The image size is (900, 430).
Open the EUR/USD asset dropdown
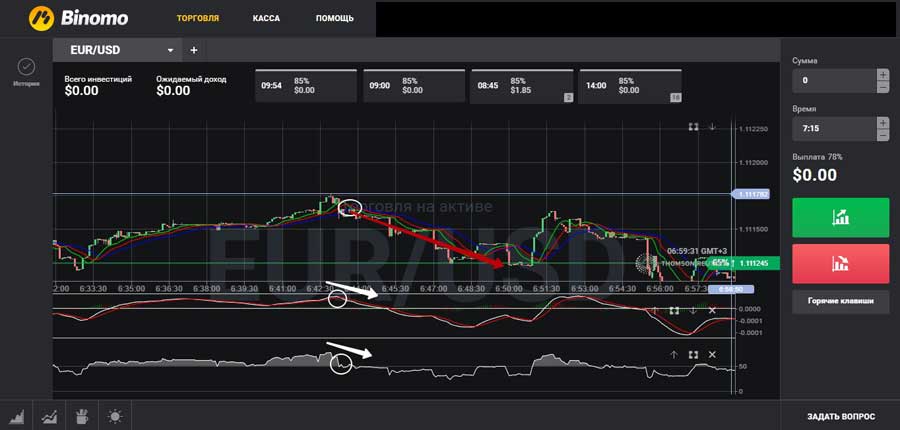click(118, 51)
